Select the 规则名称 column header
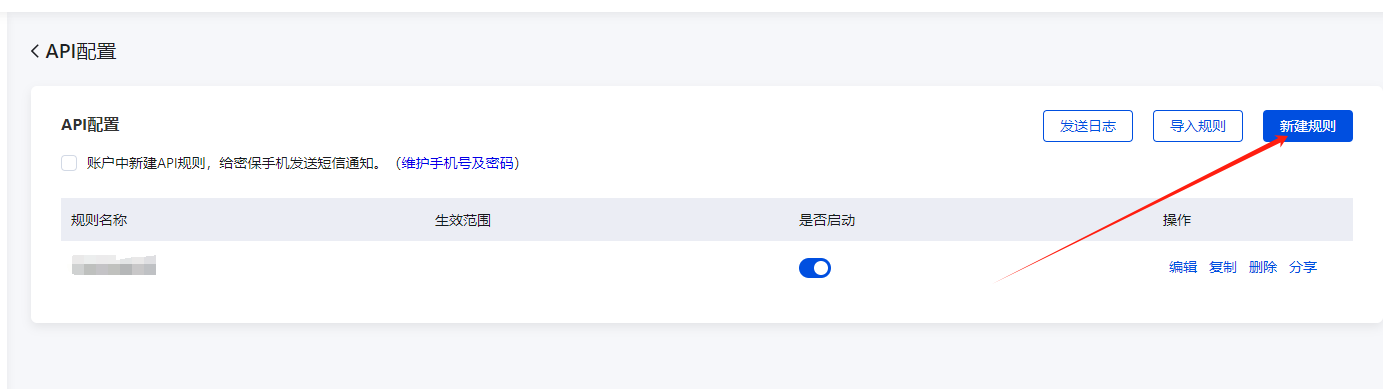The image size is (1383, 389). pos(99,220)
